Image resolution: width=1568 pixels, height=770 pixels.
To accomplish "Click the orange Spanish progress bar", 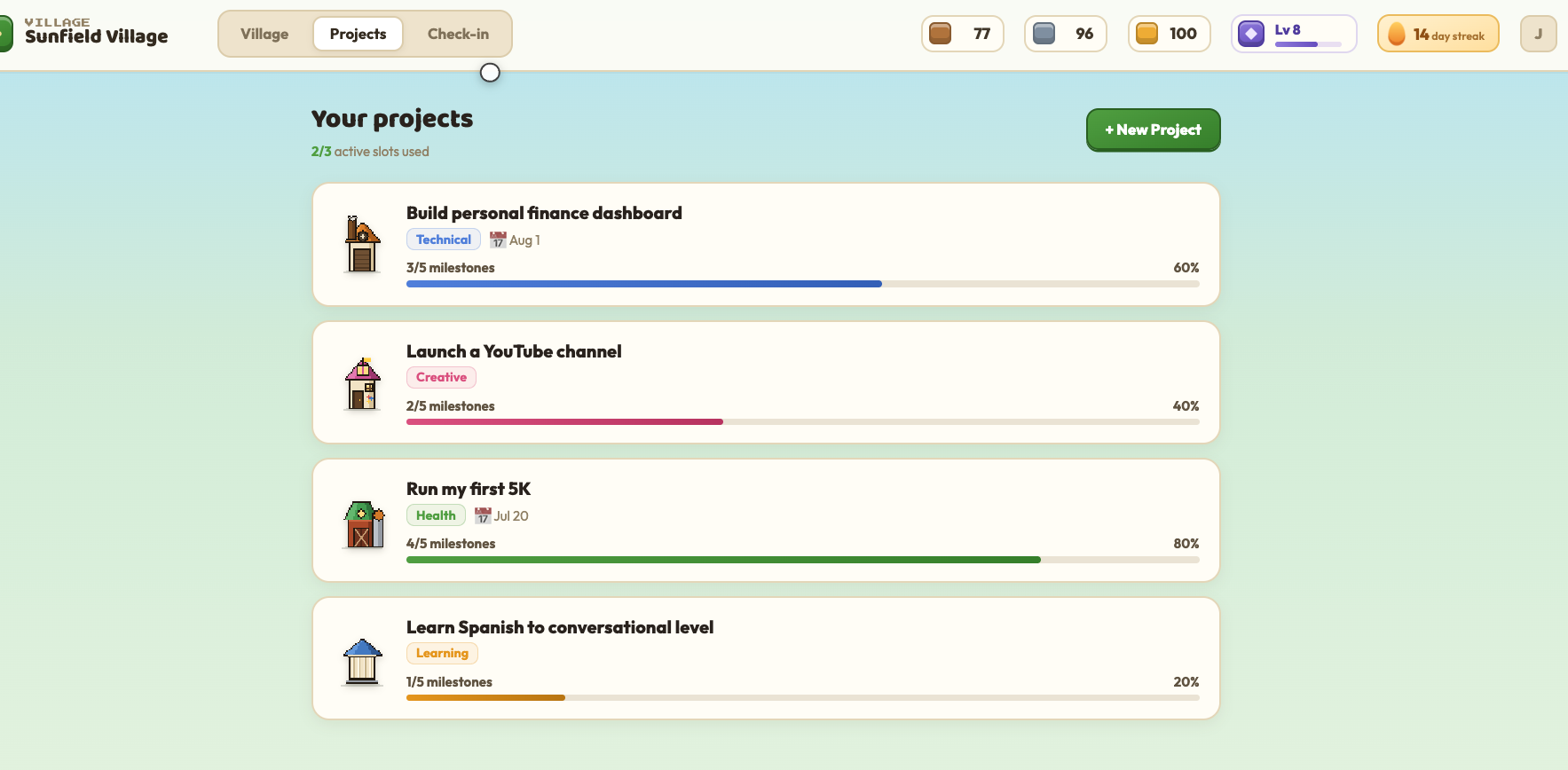I will click(802, 697).
